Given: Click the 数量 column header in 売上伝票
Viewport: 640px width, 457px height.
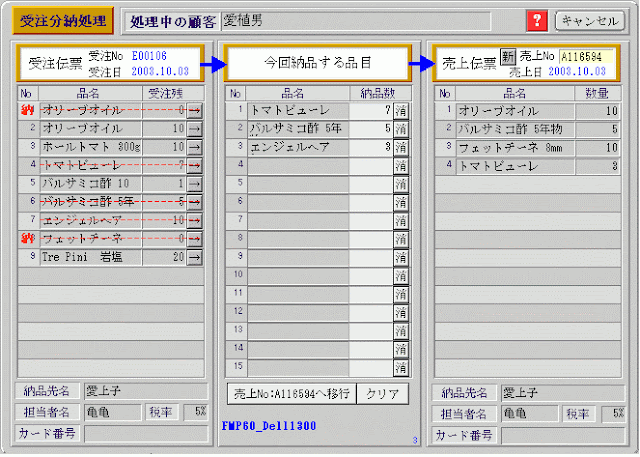Looking at the screenshot, I should (x=598, y=93).
